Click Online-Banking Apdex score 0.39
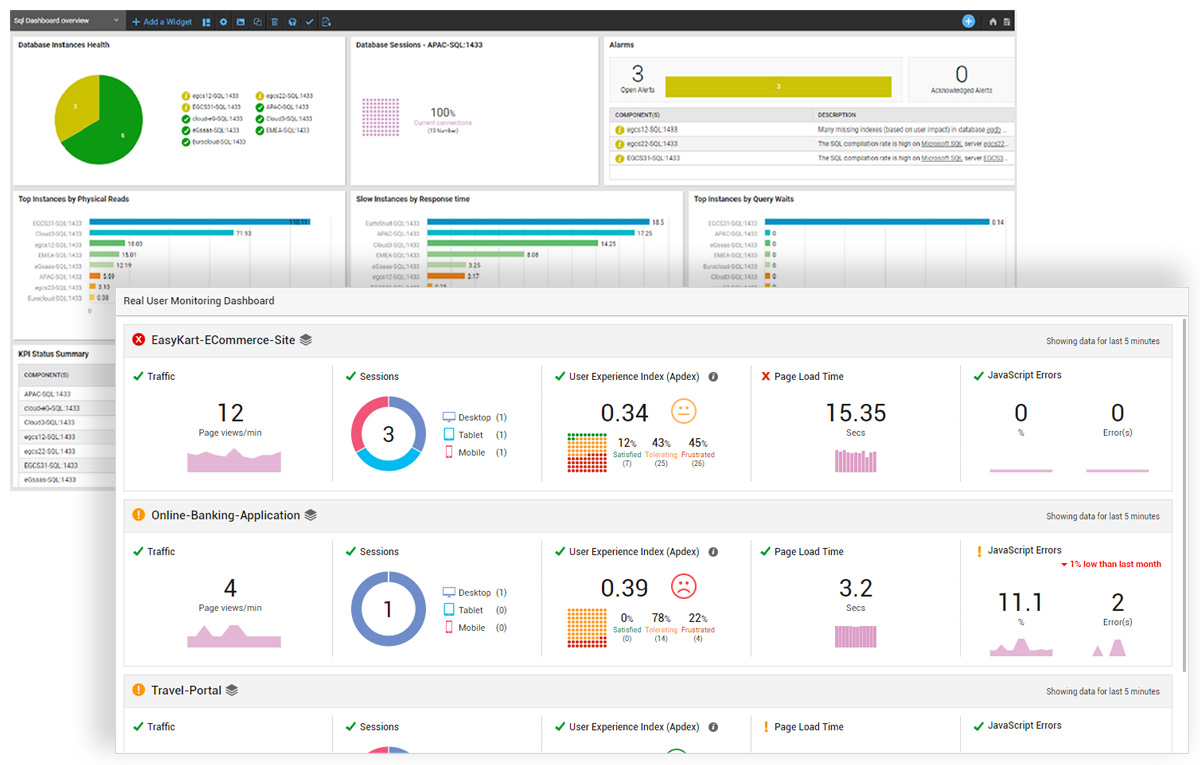The width and height of the screenshot is (1200, 765). coord(624,588)
